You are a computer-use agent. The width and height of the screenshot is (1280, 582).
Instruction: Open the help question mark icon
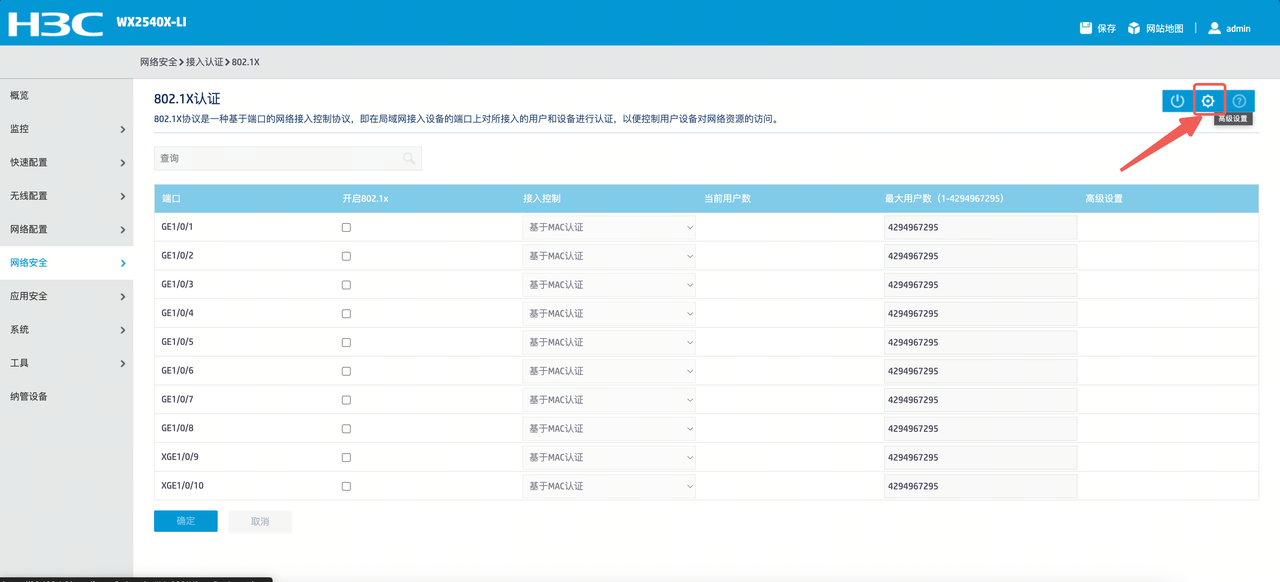[1239, 101]
